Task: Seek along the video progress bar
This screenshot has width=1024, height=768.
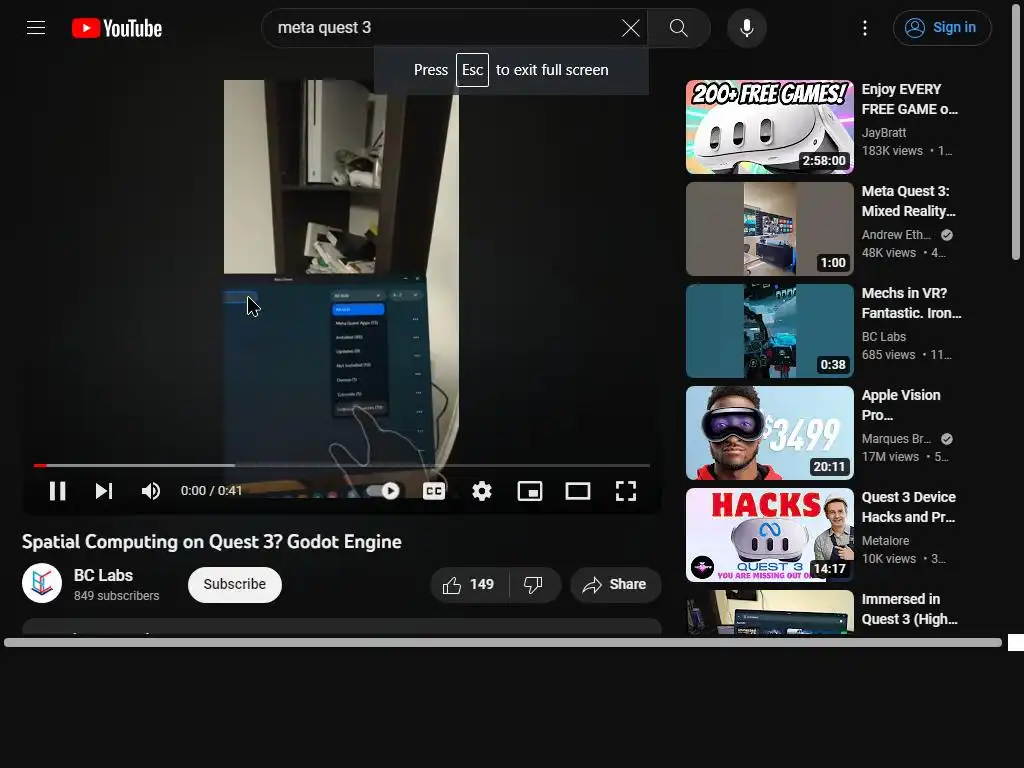Action: [342, 466]
